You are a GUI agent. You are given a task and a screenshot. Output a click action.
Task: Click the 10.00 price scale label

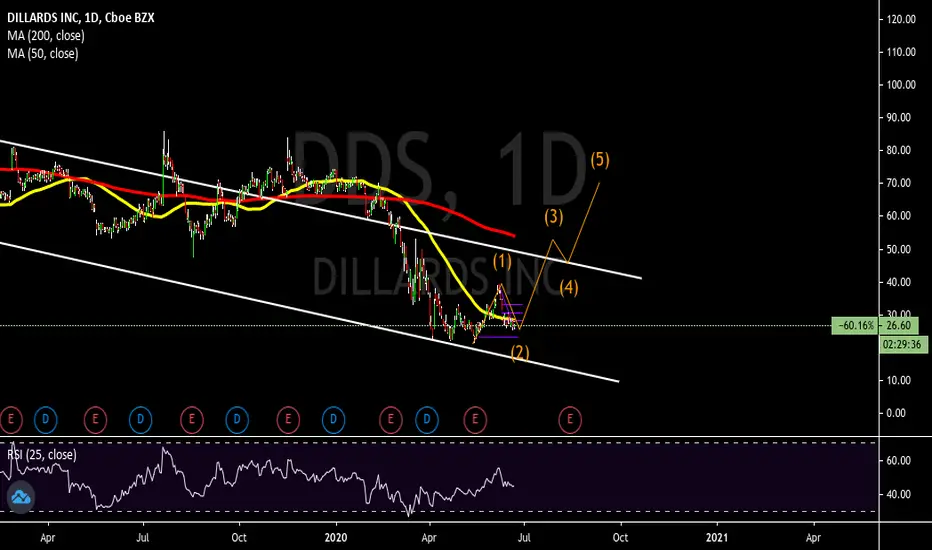[x=899, y=380]
